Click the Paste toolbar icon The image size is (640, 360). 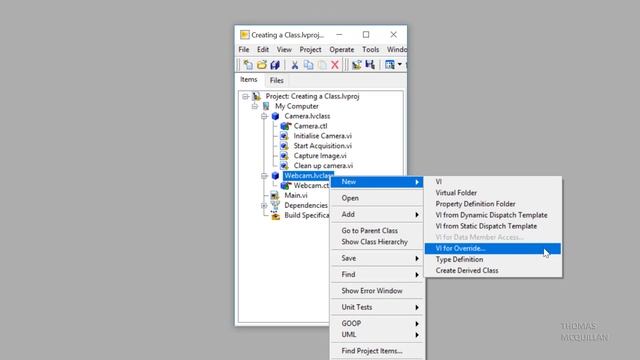(x=322, y=64)
